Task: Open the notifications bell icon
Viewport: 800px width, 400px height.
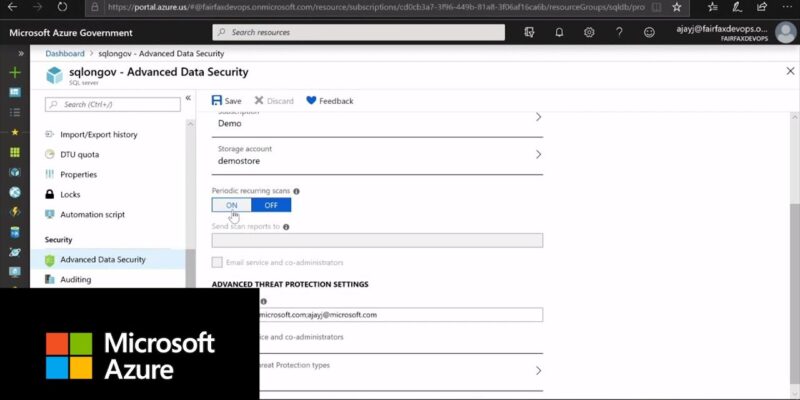Action: tap(559, 32)
